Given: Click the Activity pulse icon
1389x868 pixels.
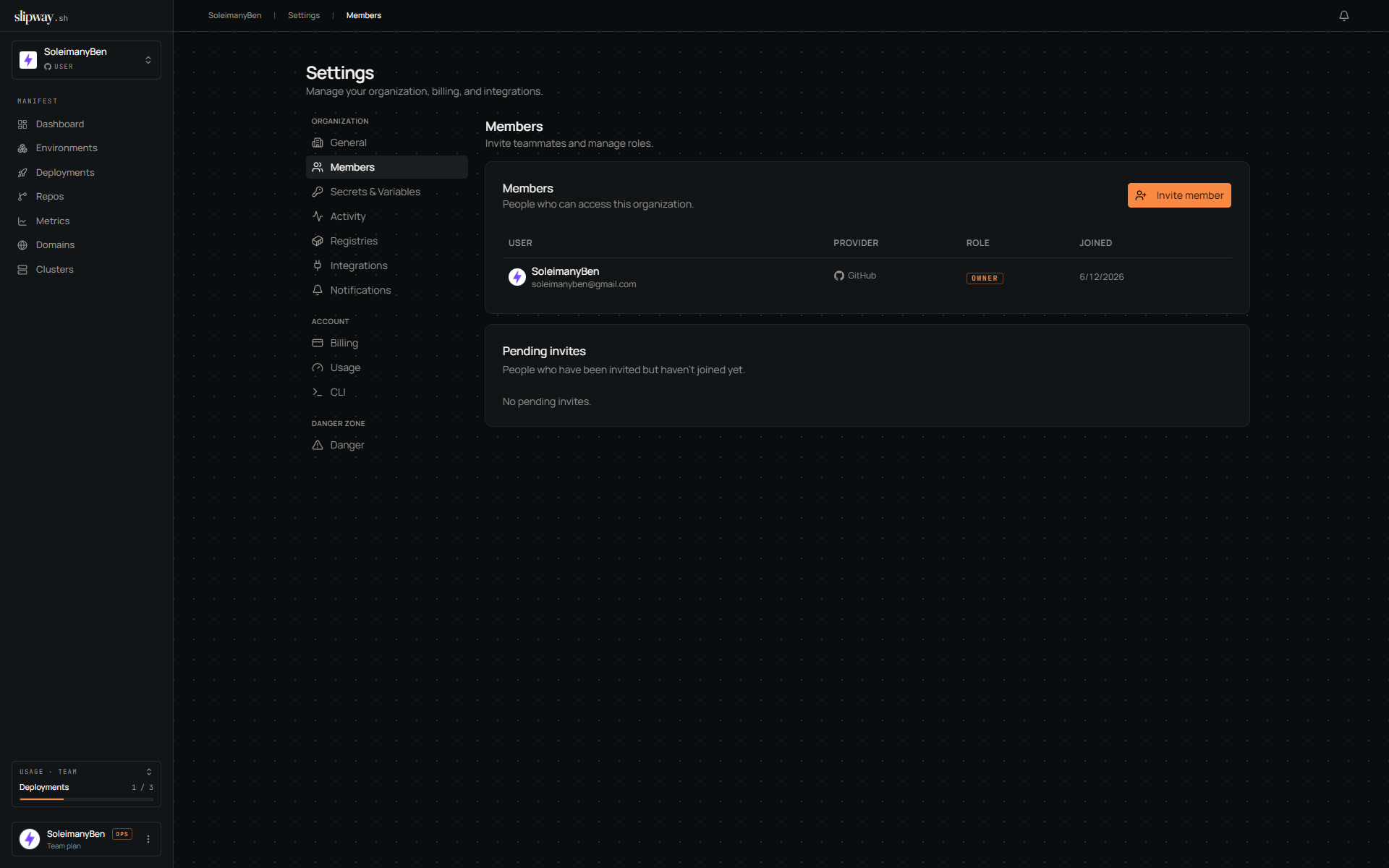Looking at the screenshot, I should pyautogui.click(x=318, y=216).
